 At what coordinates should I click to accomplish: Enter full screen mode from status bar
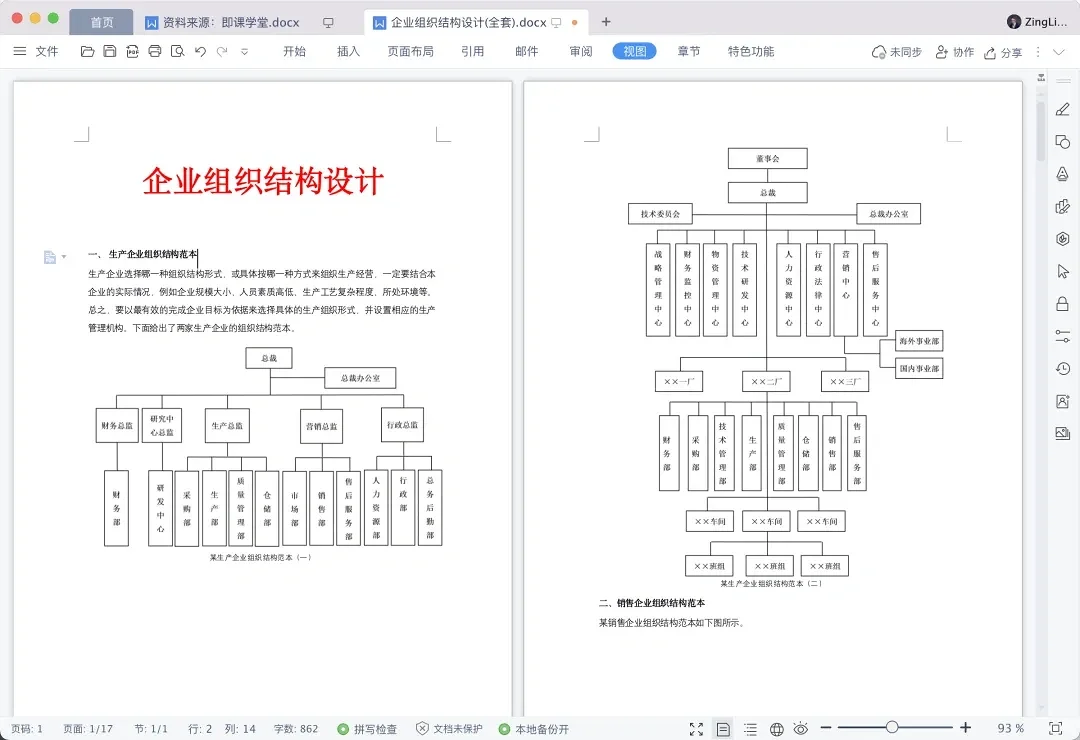click(696, 729)
